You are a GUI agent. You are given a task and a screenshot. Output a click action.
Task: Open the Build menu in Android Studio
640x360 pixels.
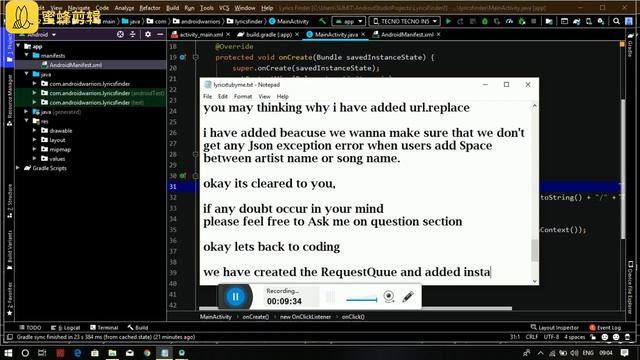click(x=172, y=8)
